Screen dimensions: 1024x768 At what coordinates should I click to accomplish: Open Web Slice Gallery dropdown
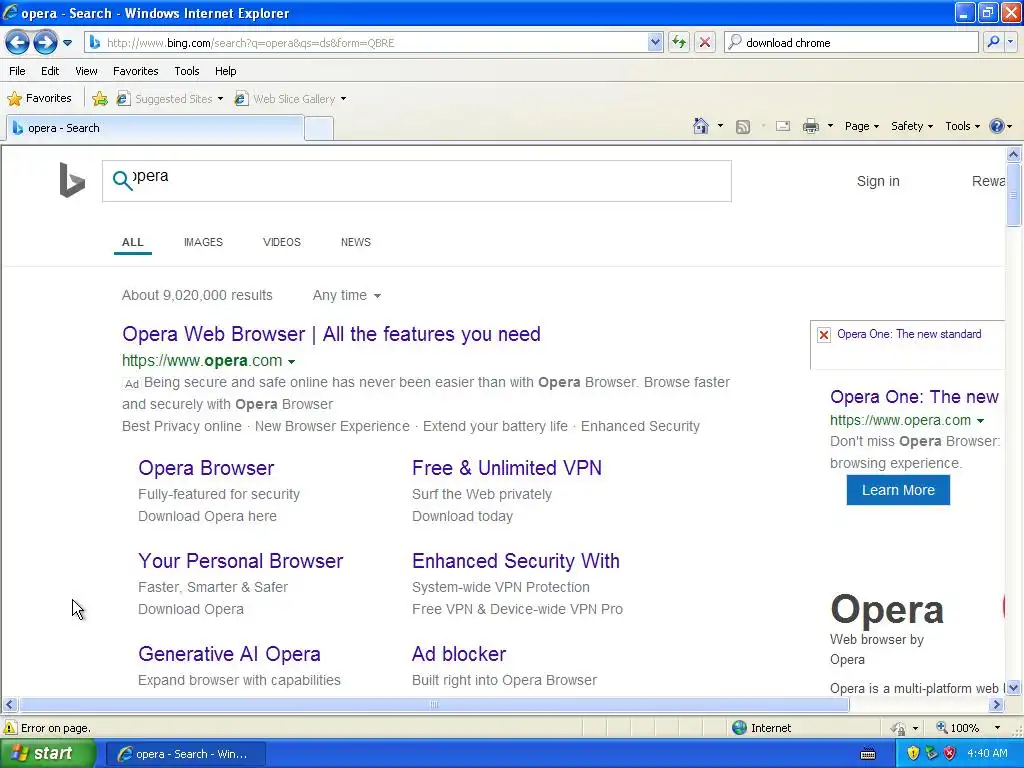coord(291,99)
